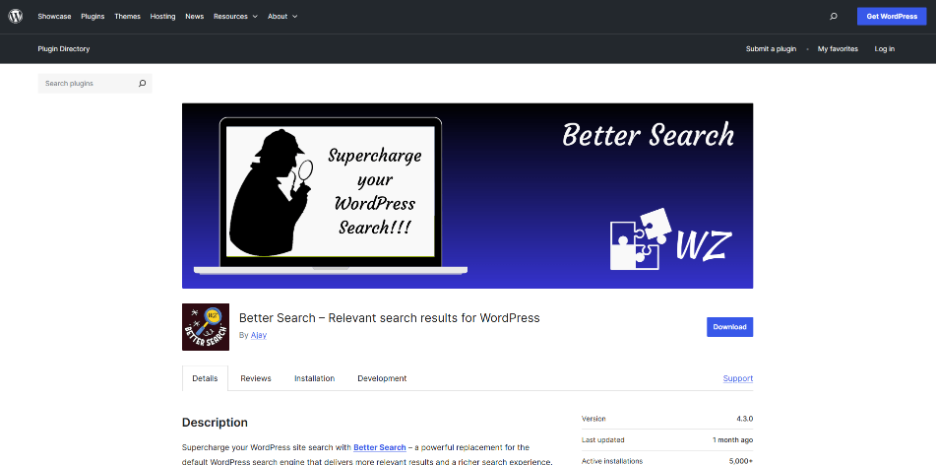Go to Plugin Directory link

click(x=63, y=49)
